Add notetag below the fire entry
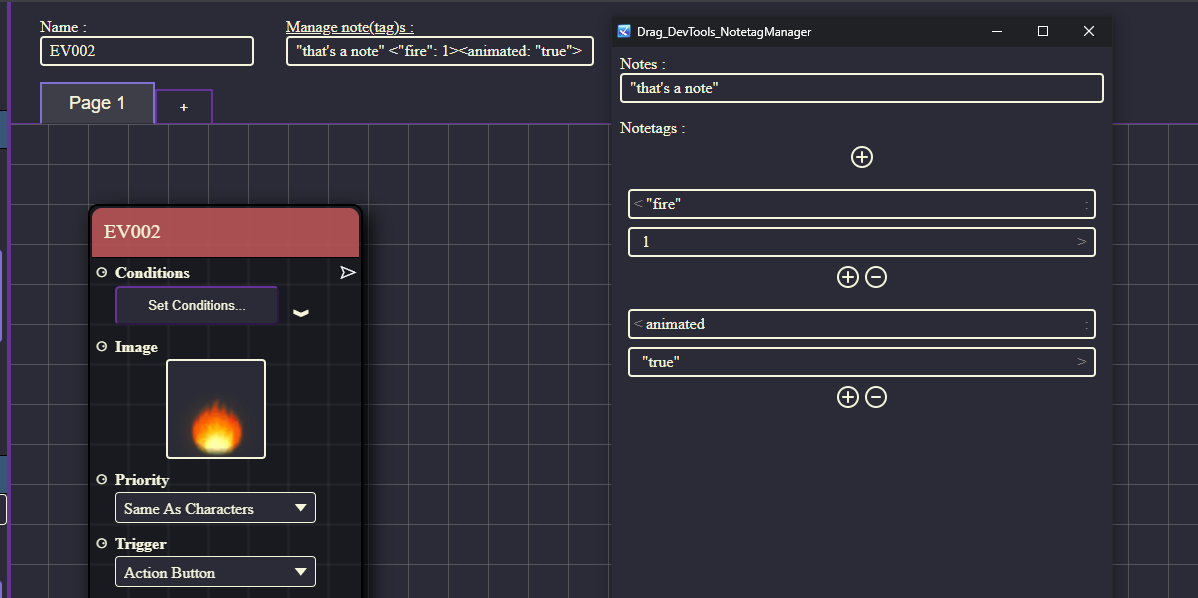This screenshot has height=598, width=1198. 848,276
